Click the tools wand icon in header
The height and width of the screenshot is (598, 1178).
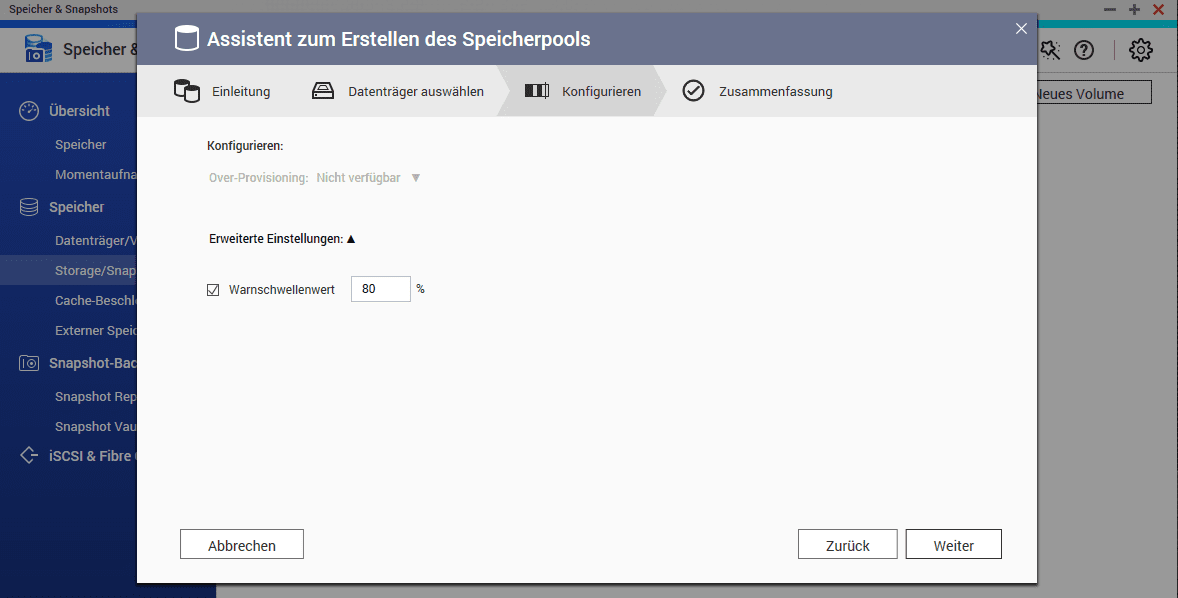(x=1050, y=50)
